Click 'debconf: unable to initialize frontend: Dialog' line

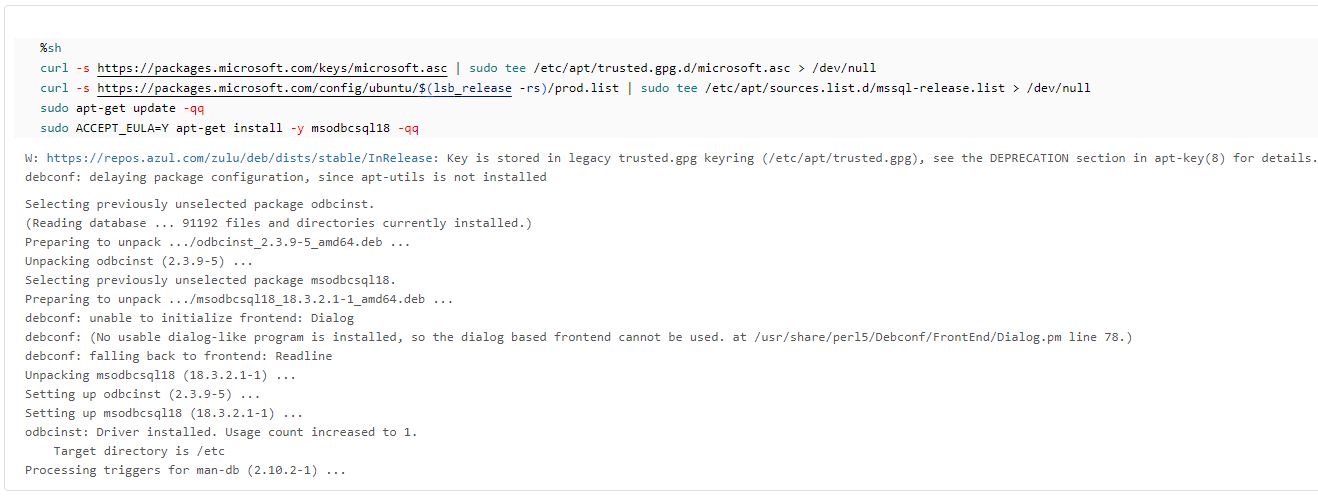190,318
